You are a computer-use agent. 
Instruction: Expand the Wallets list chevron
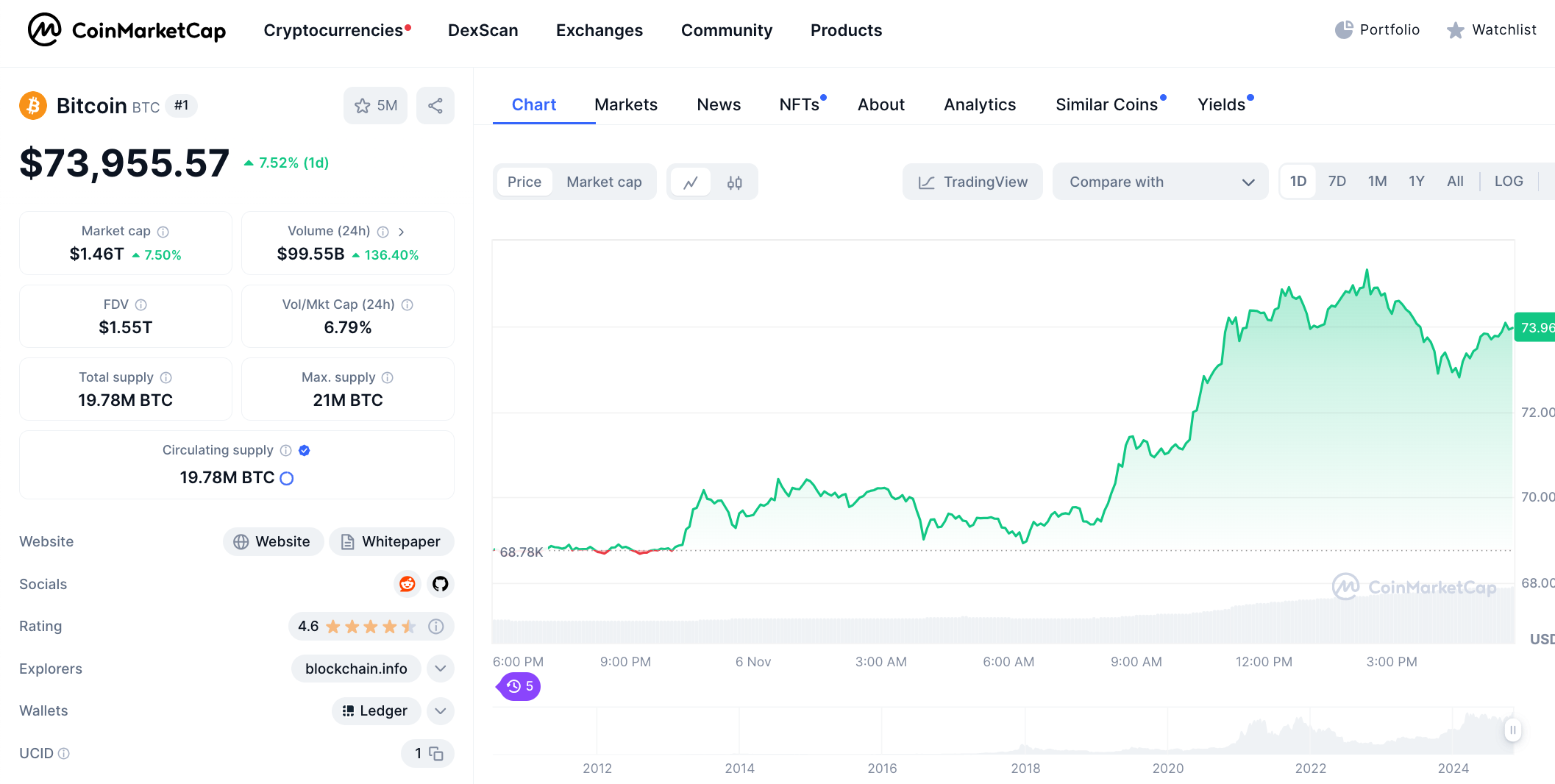coord(441,711)
